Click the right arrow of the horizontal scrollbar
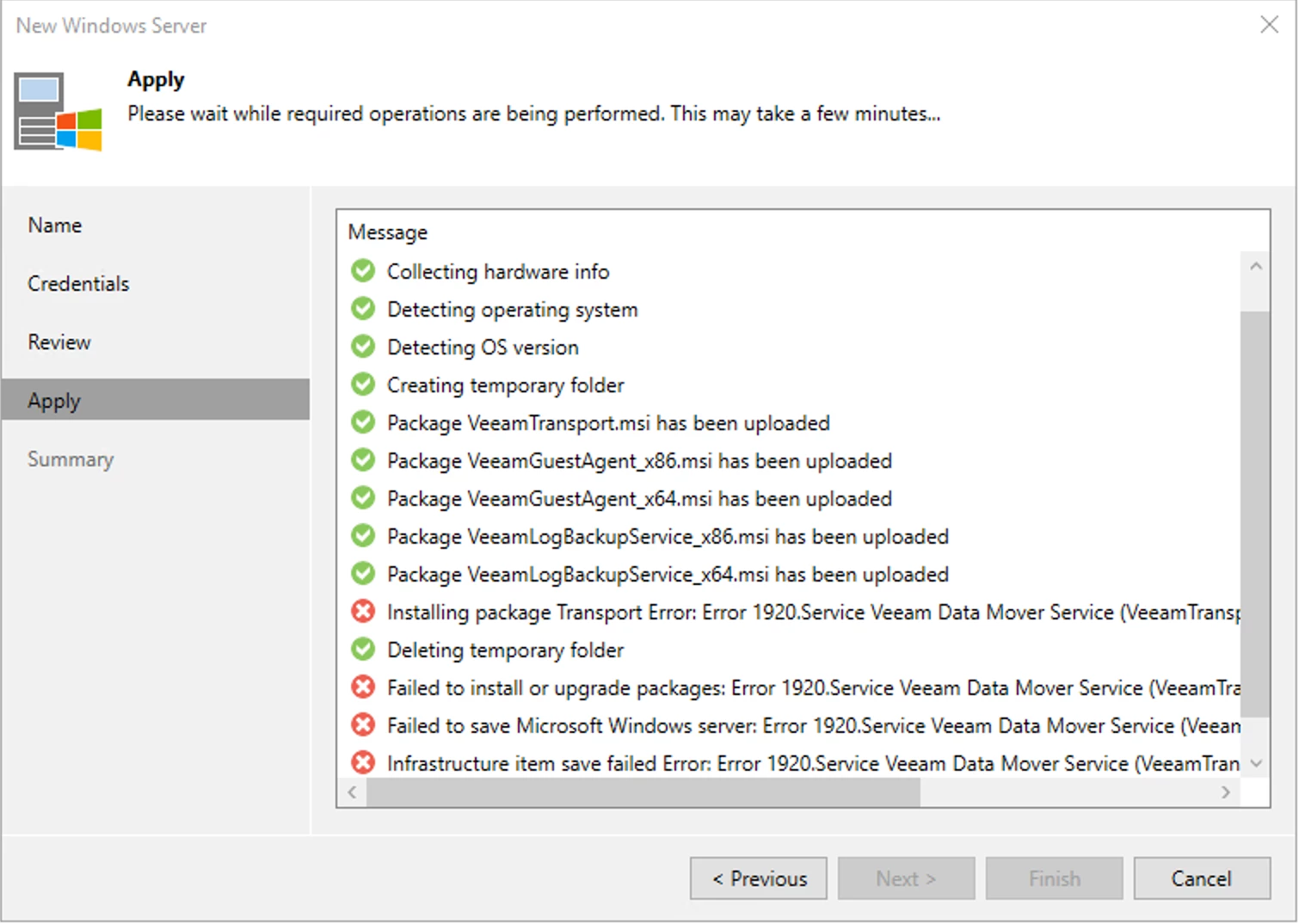The height and width of the screenshot is (924, 1299). (1226, 792)
